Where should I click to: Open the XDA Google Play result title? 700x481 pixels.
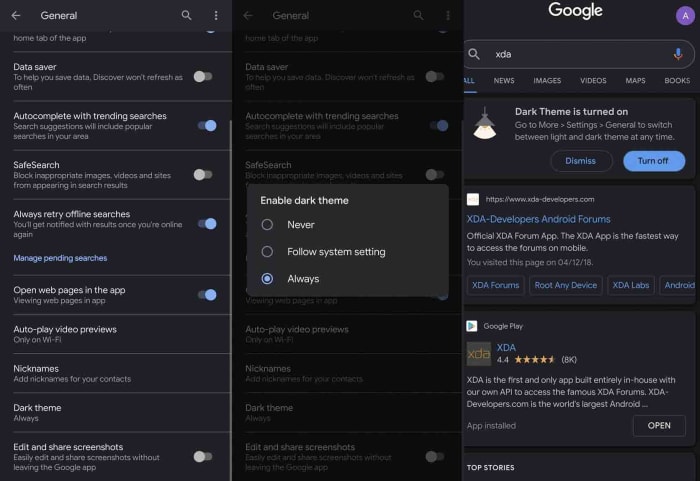coord(506,347)
